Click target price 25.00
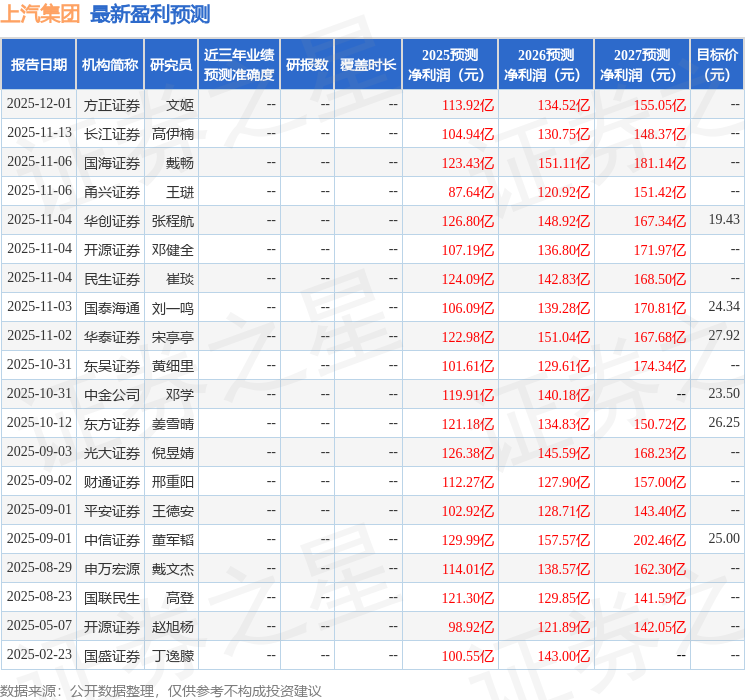 (x=724, y=538)
